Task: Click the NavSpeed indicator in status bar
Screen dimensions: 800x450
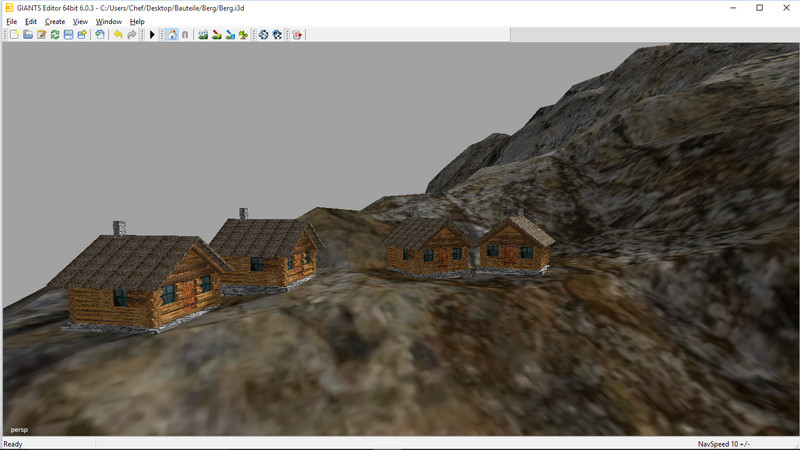Action: click(x=723, y=444)
